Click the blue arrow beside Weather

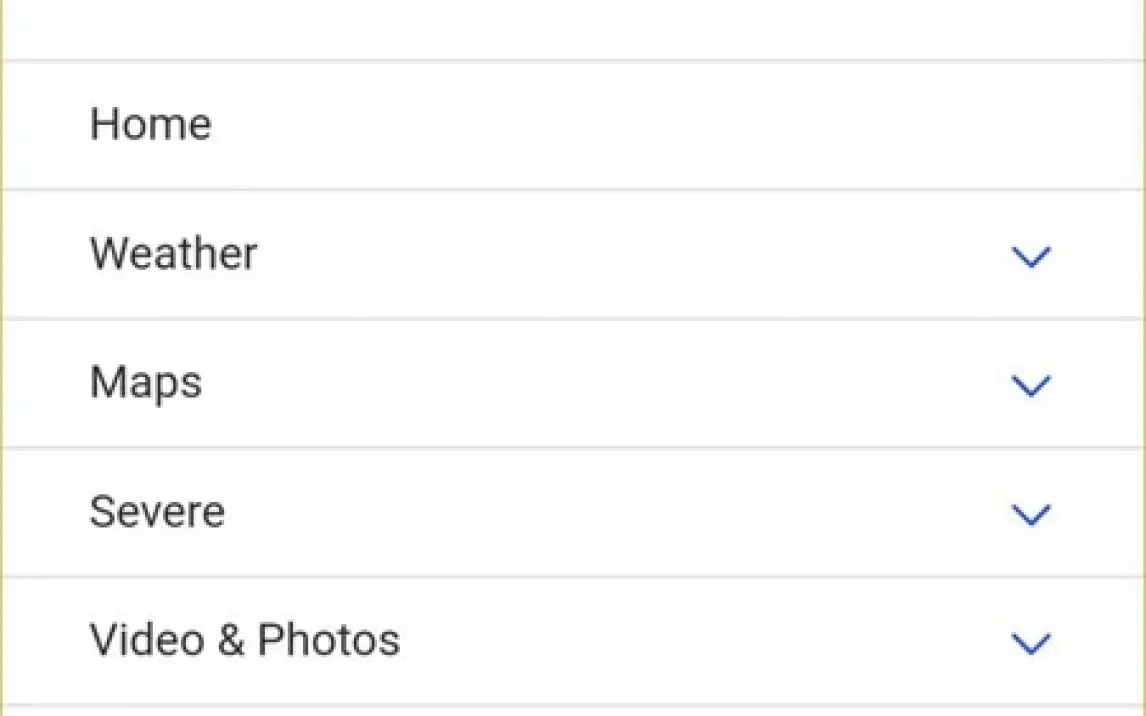click(x=1030, y=257)
